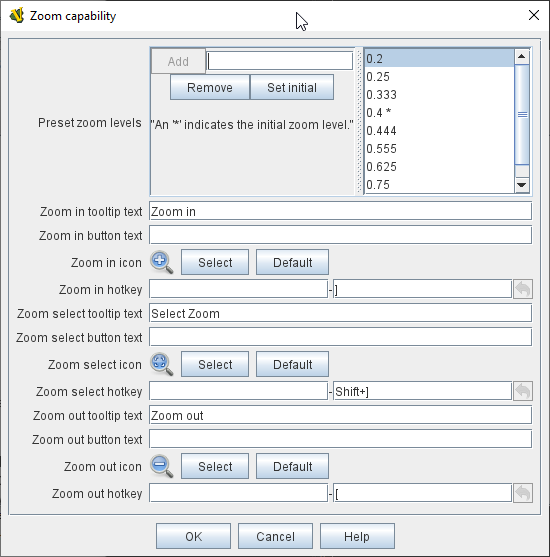Click the Zoom in magnifier icon
This screenshot has height=557, width=550.
(x=162, y=263)
